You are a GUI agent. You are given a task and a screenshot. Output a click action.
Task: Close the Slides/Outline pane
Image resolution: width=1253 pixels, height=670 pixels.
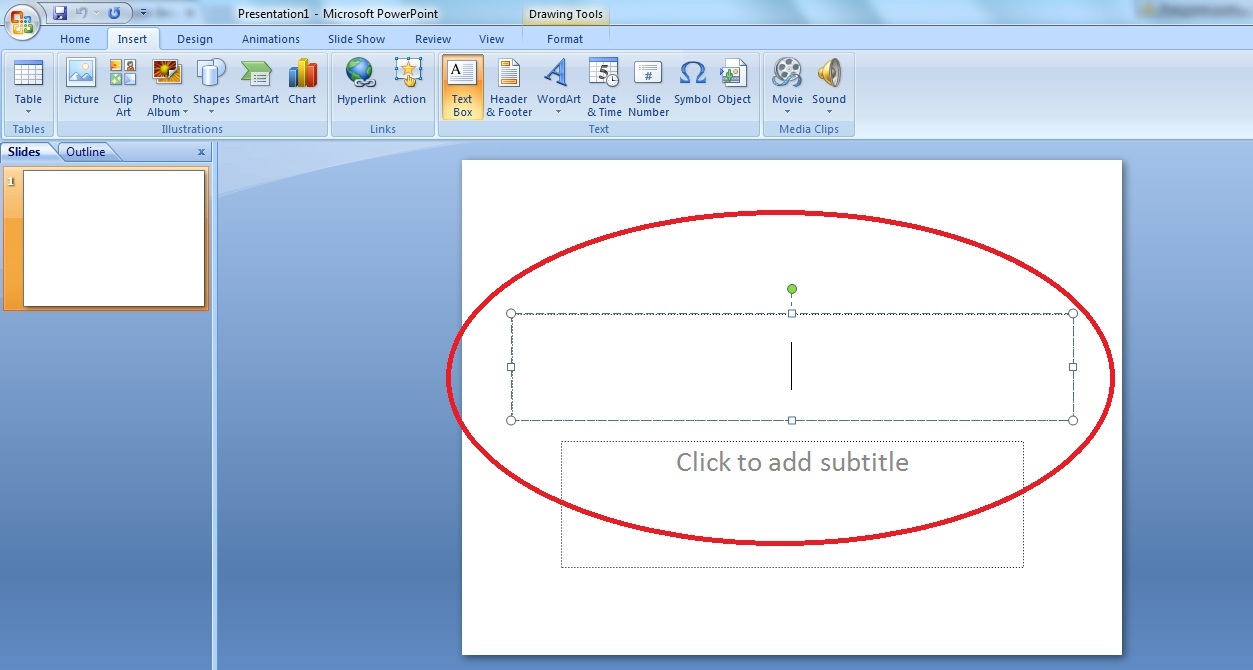point(201,152)
